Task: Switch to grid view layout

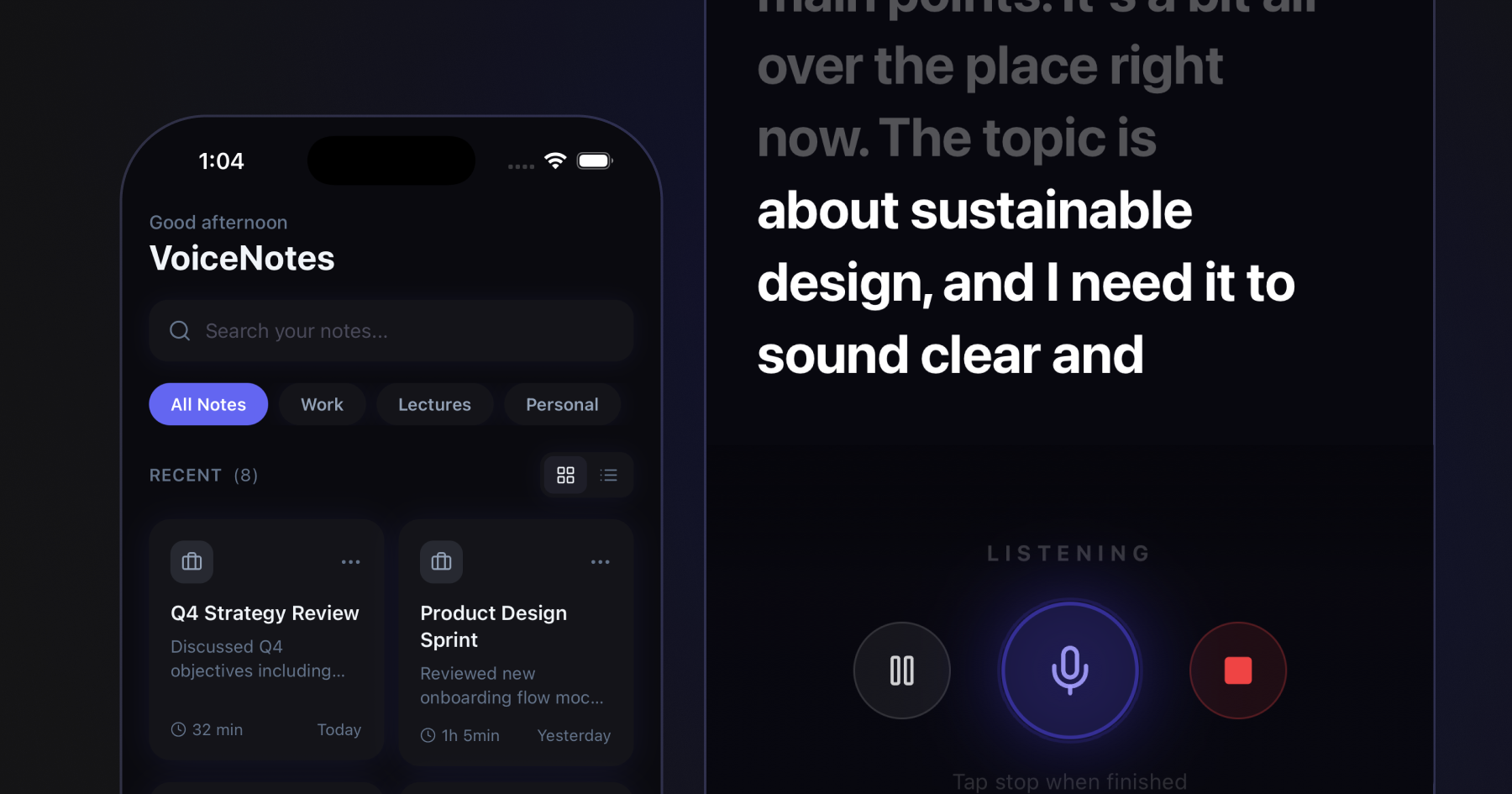Action: pyautogui.click(x=565, y=476)
